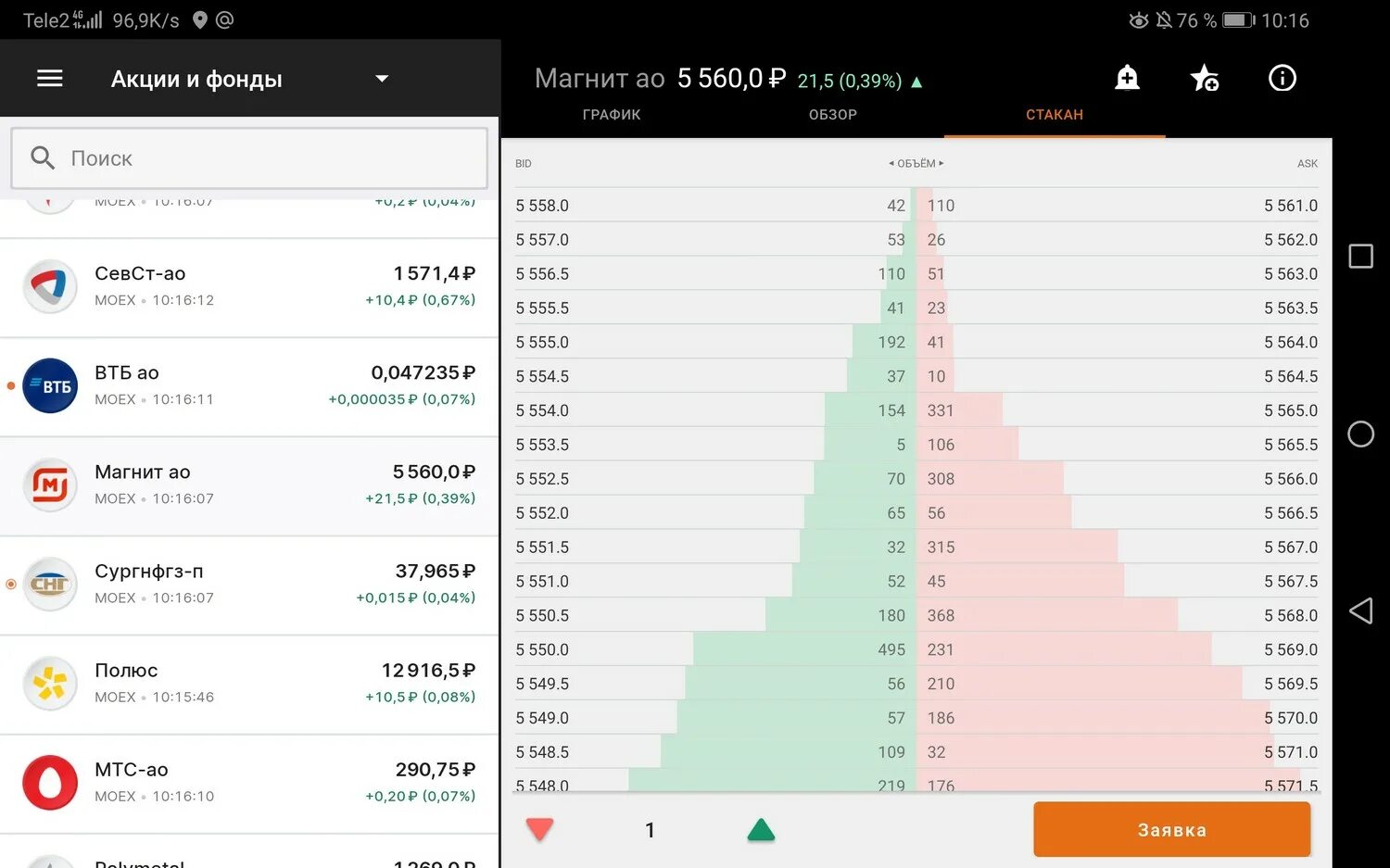This screenshot has height=868, width=1390.
Task: Tap the eye comfort status icon
Action: (1139, 19)
